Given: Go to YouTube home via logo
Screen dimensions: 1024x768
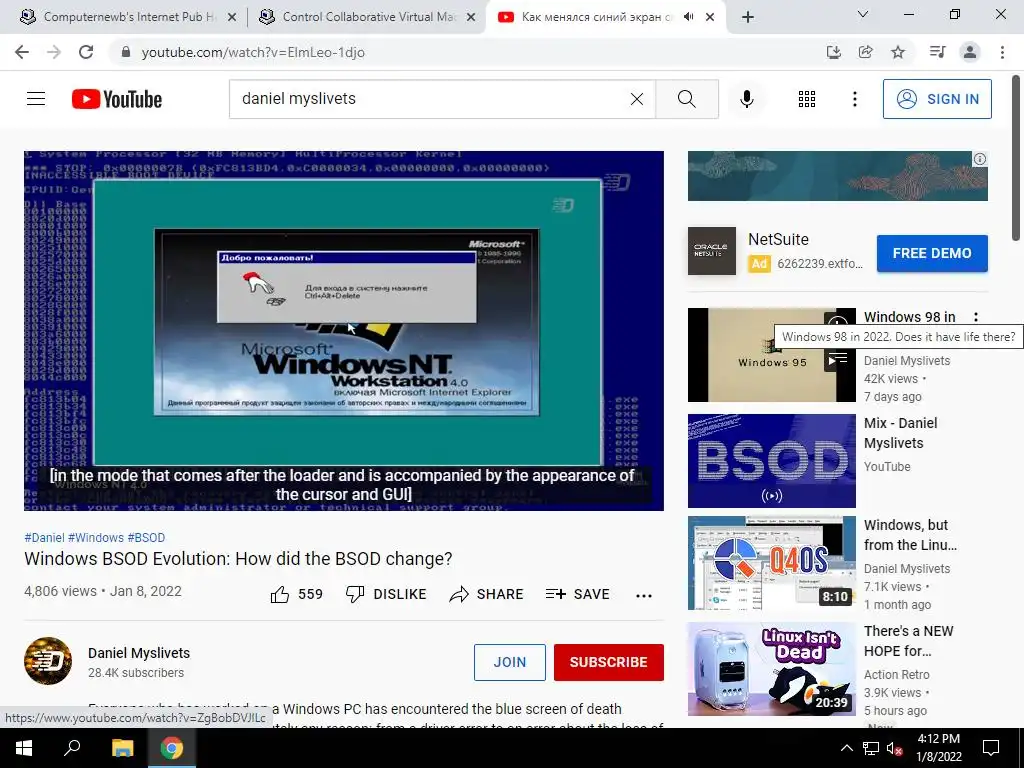Looking at the screenshot, I should point(117,99).
